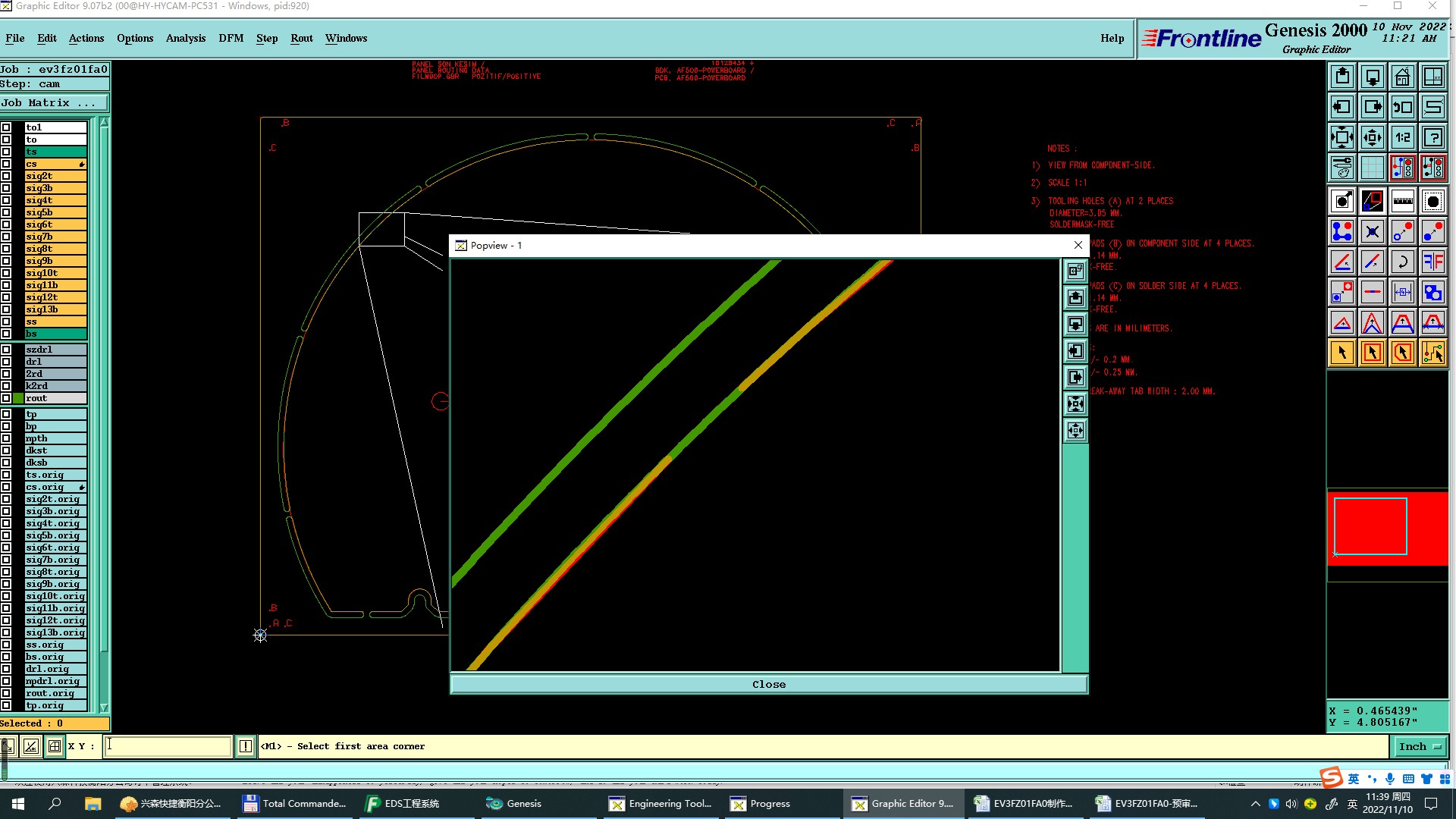
Task: Click the 1:2 zoom scale icon
Action: [1402, 138]
